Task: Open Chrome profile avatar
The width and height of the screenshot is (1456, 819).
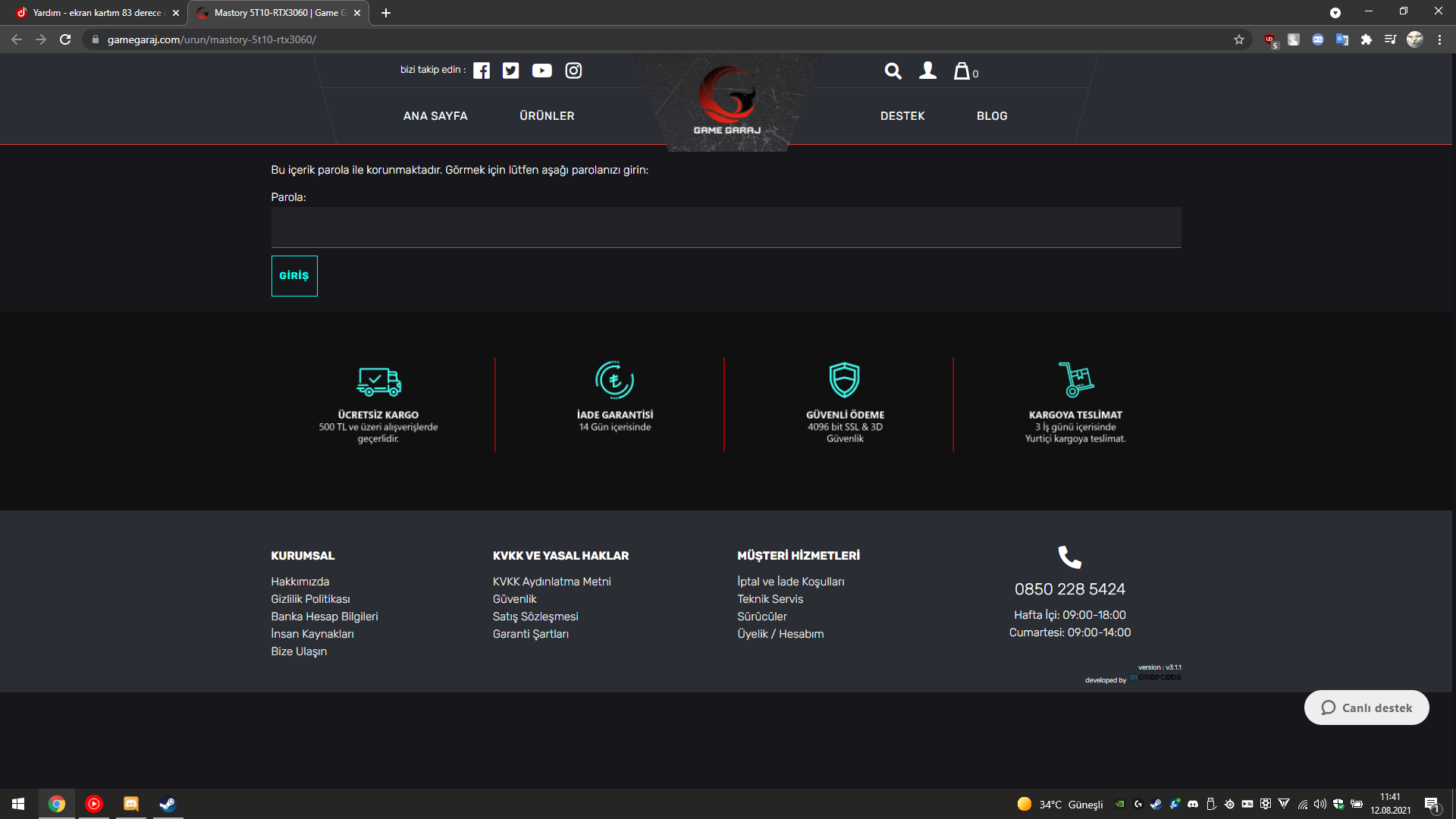Action: coord(1415,39)
